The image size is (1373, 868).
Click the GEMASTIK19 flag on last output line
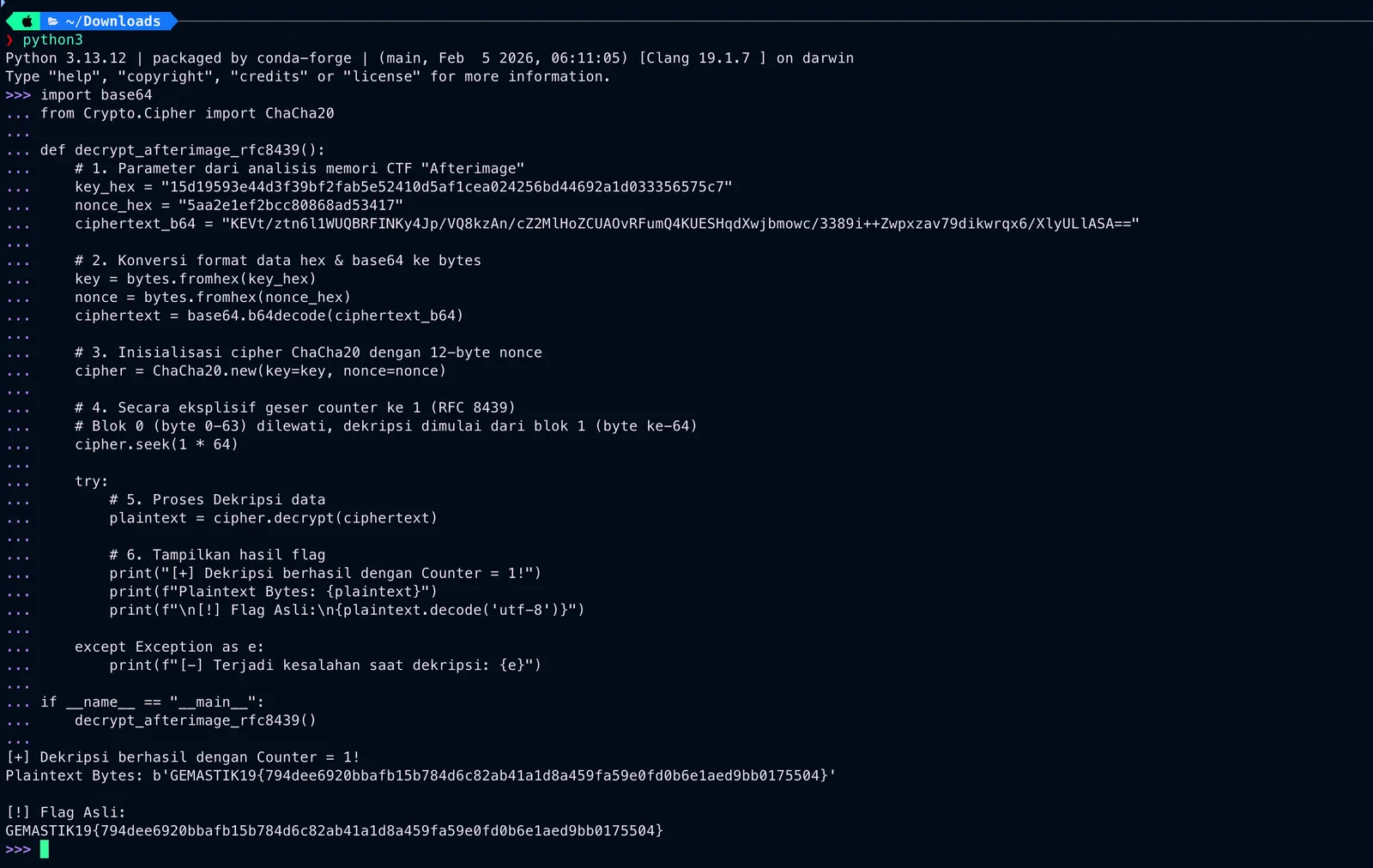point(334,830)
